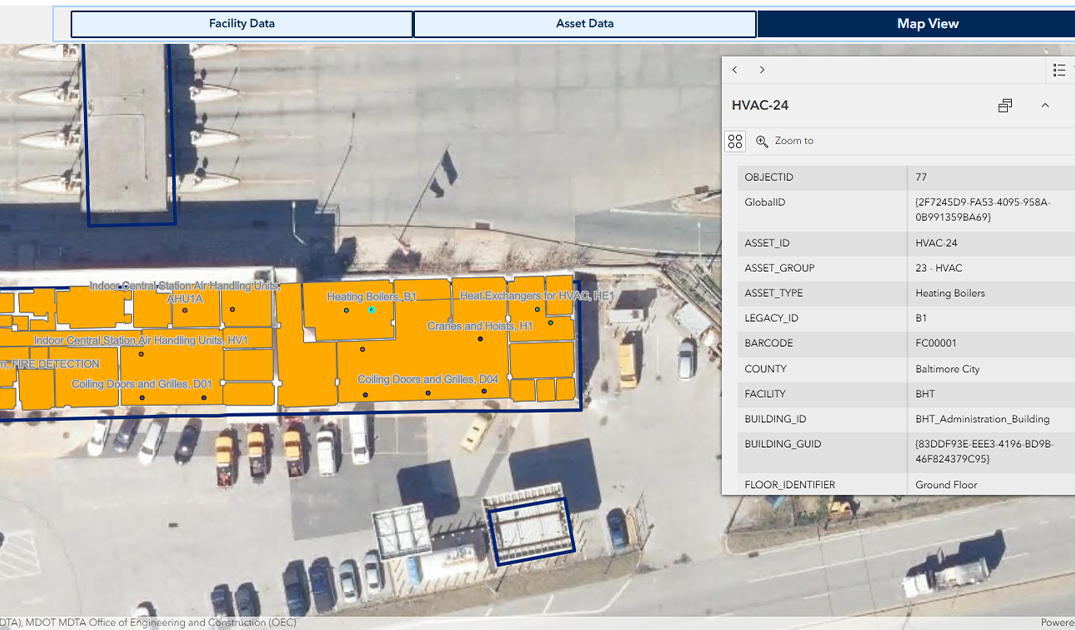Click the FIRE DETECTION map label
Viewport: 1075px width, 630px height.
click(56, 364)
